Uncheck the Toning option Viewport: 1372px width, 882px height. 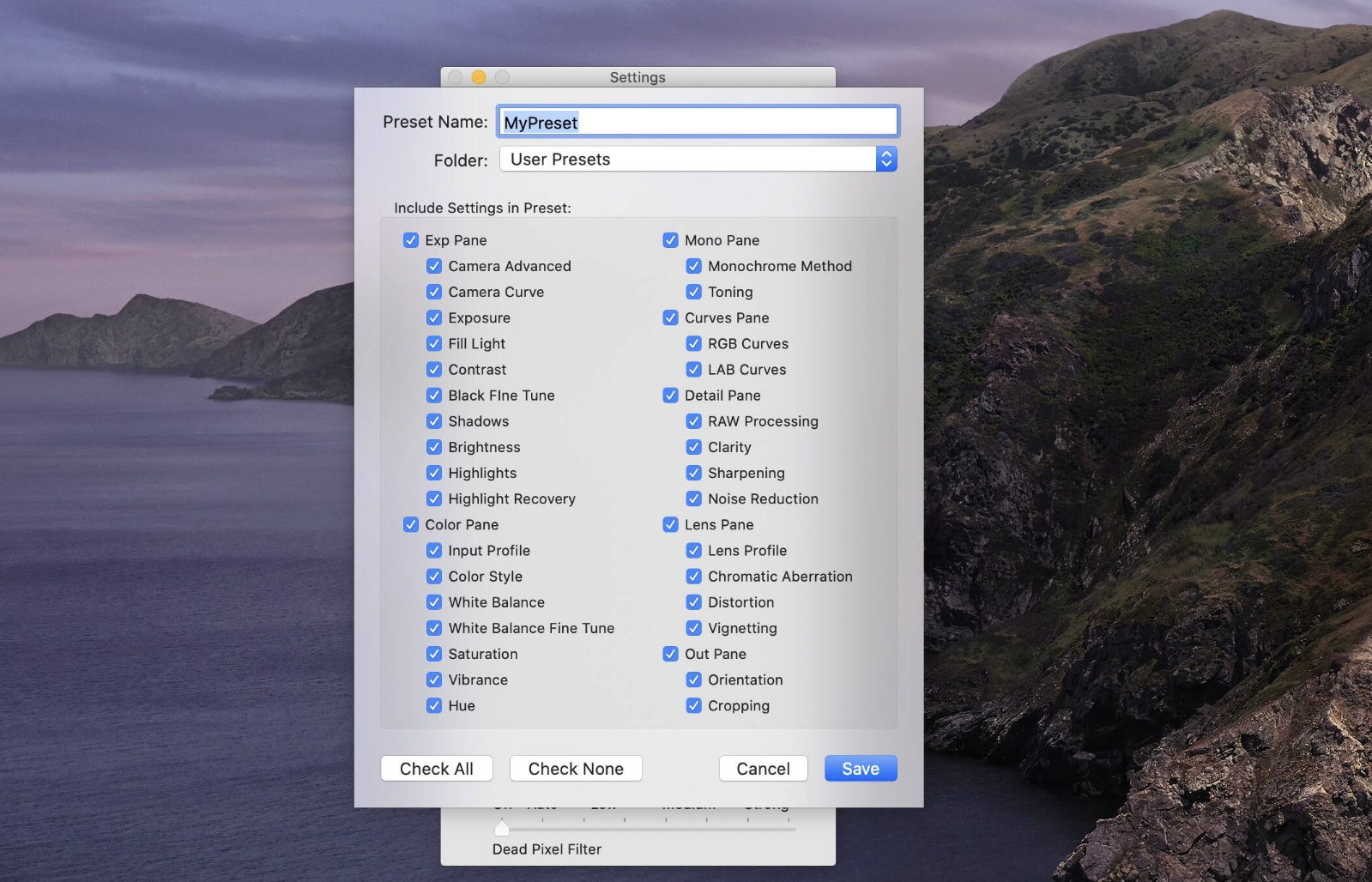(694, 292)
